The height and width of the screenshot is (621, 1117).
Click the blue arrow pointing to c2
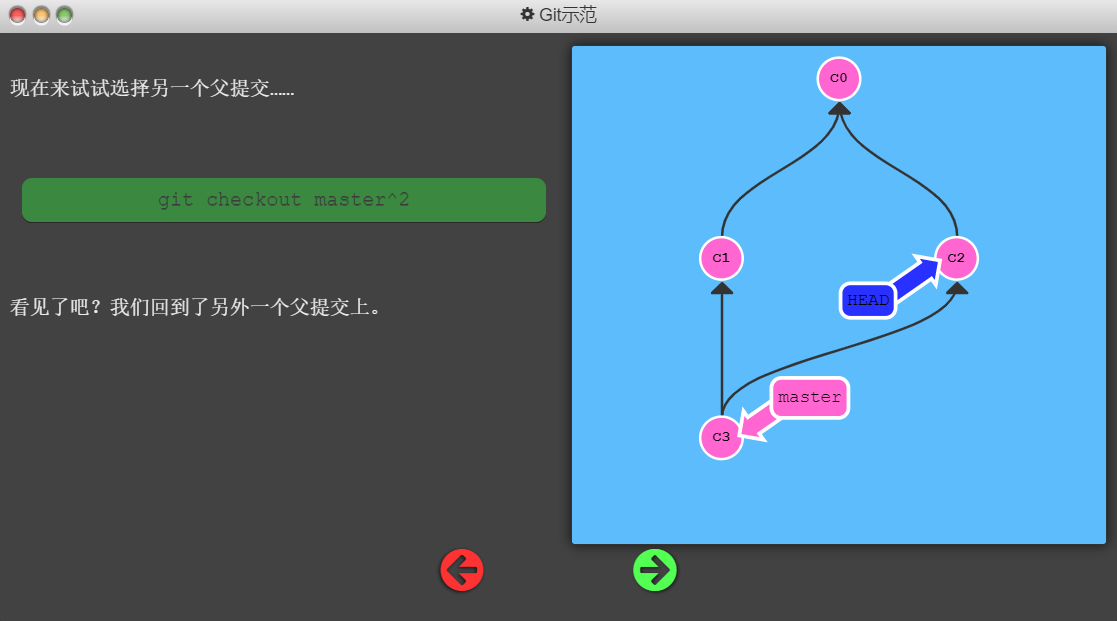click(x=915, y=276)
